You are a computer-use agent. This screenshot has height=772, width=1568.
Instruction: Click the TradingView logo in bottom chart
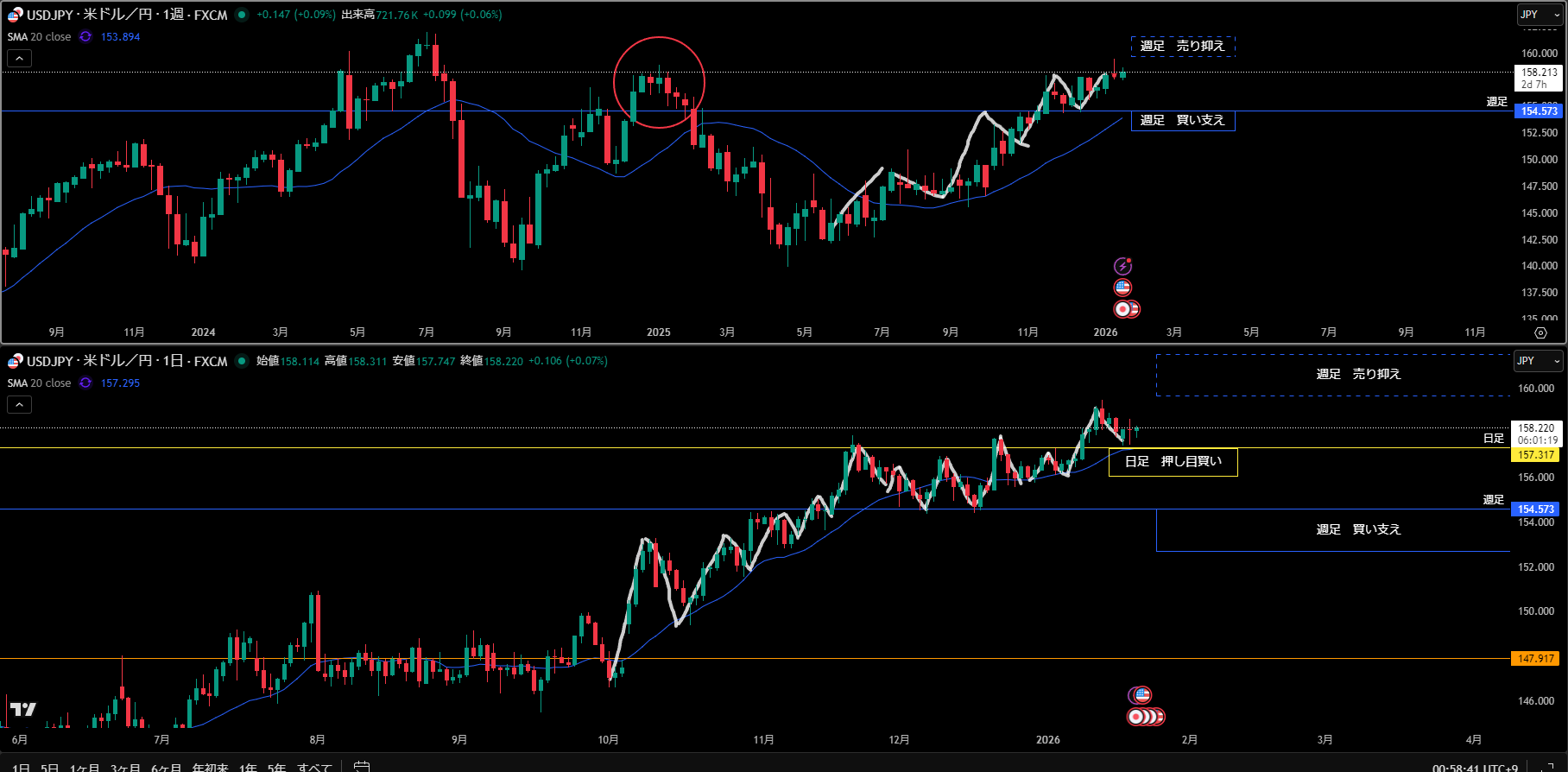click(x=23, y=709)
